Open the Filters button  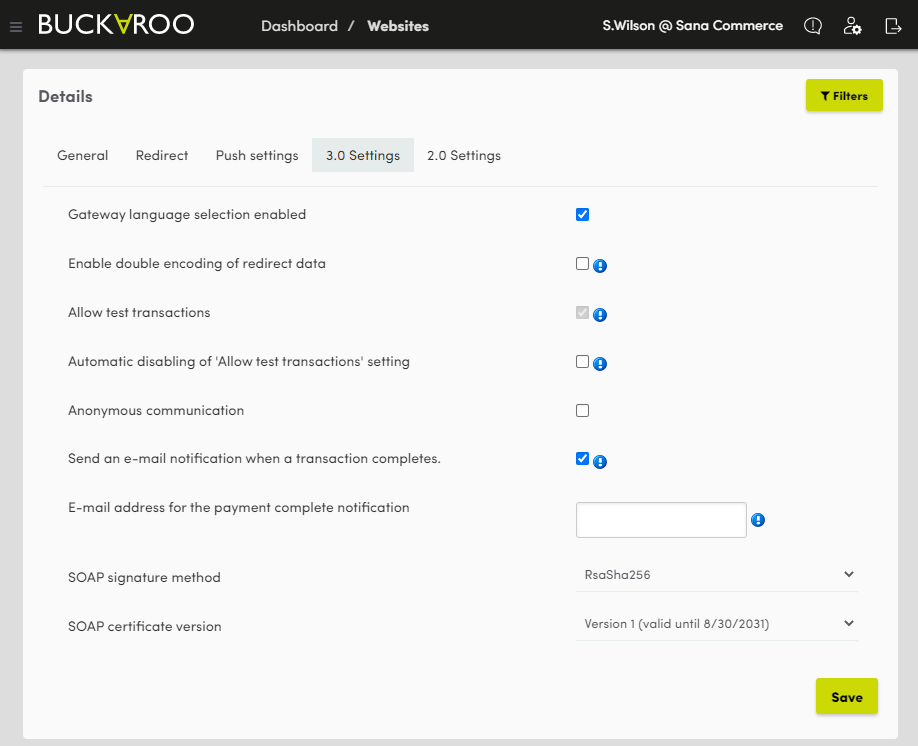tap(844, 95)
